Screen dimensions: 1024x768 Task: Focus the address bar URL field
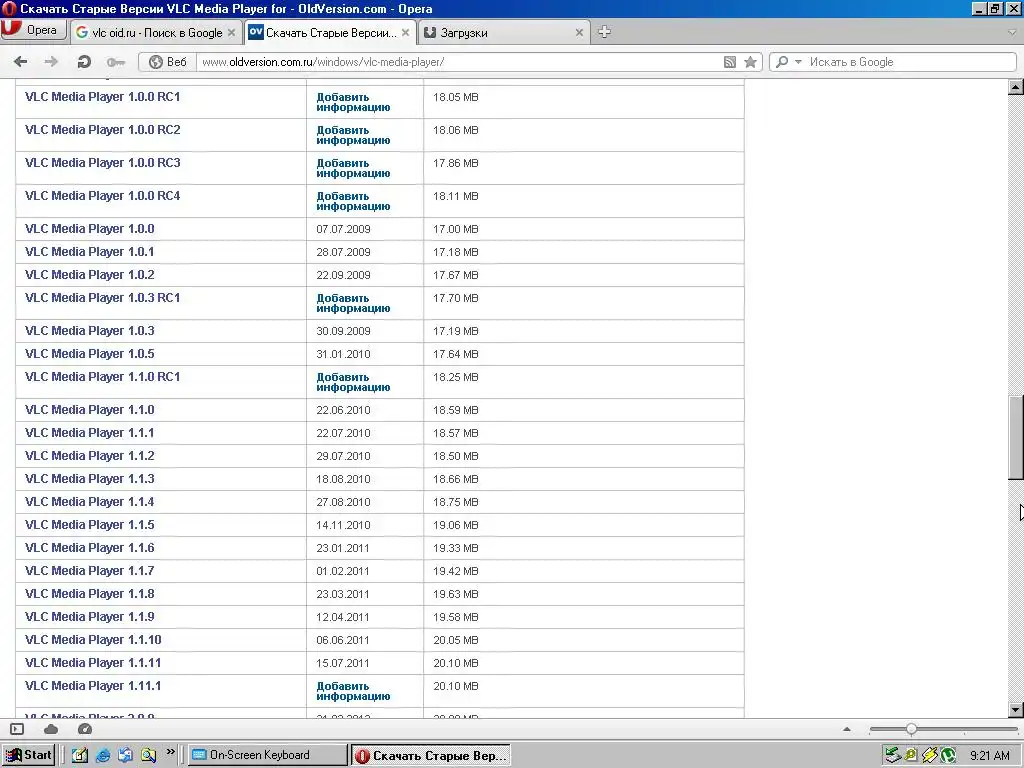457,62
